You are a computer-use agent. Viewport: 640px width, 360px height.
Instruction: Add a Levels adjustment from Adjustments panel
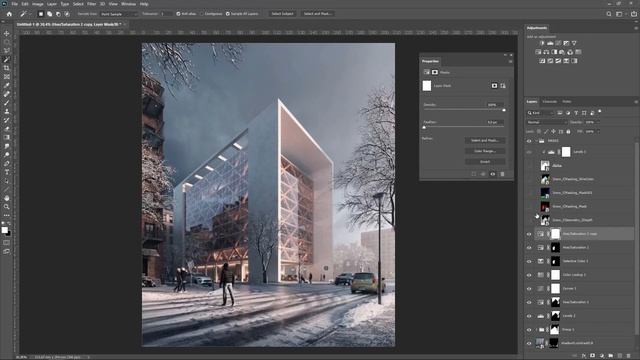550,43
